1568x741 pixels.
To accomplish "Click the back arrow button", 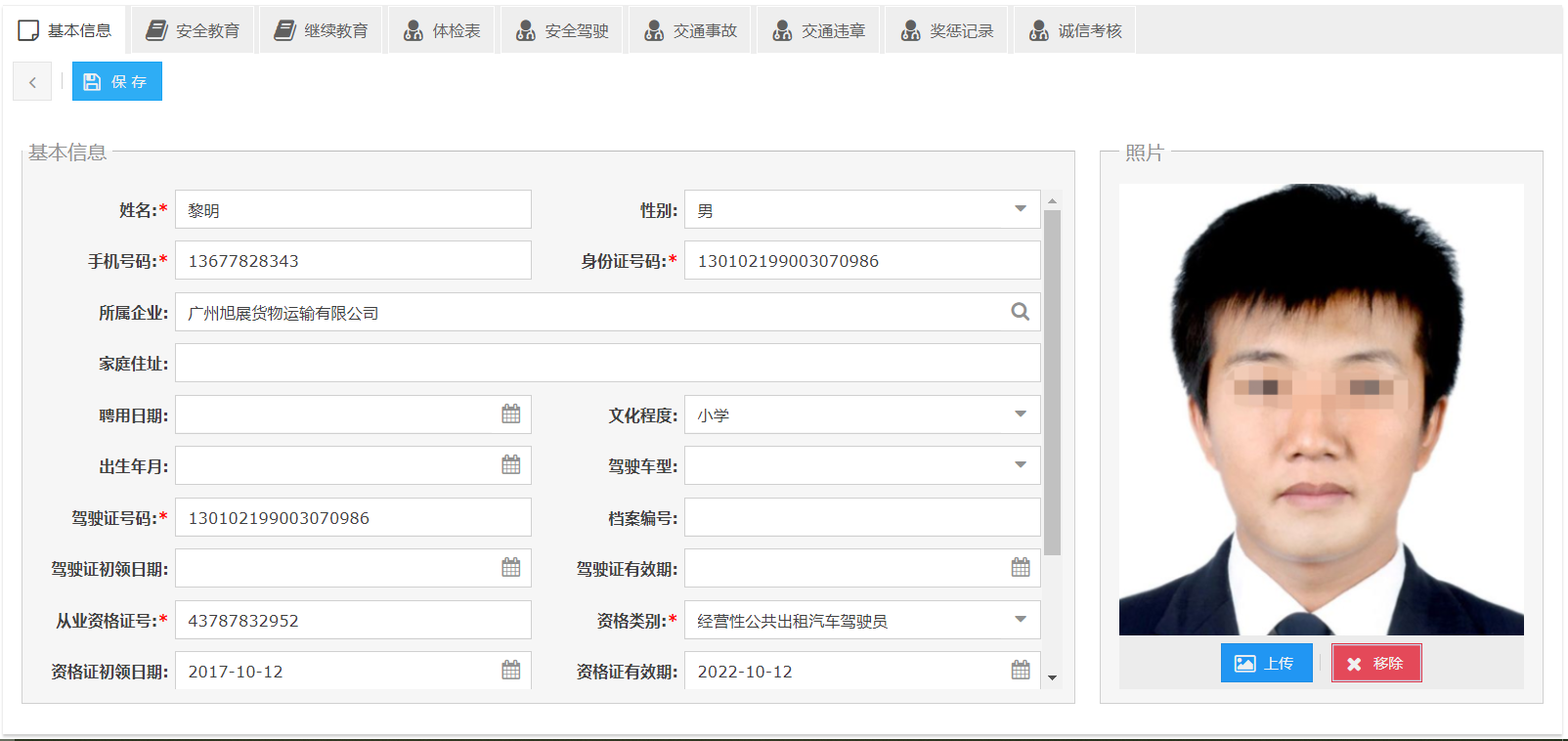I will point(32,82).
